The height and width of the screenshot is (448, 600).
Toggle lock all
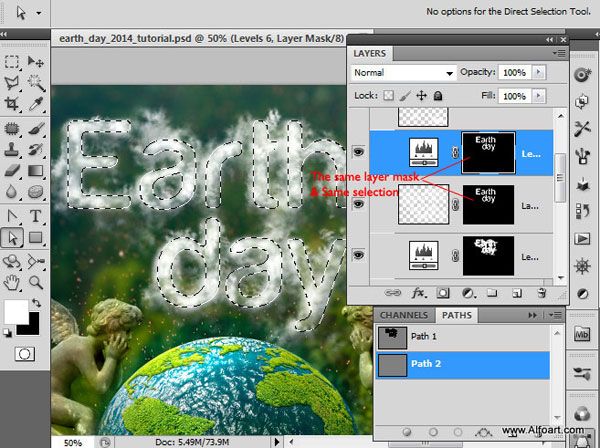(438, 95)
